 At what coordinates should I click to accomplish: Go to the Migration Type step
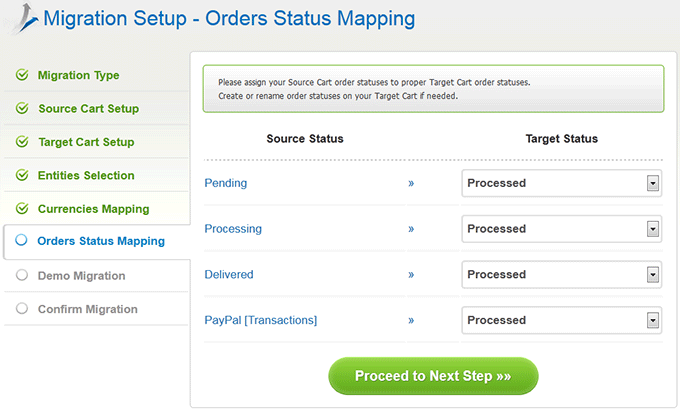tap(78, 75)
